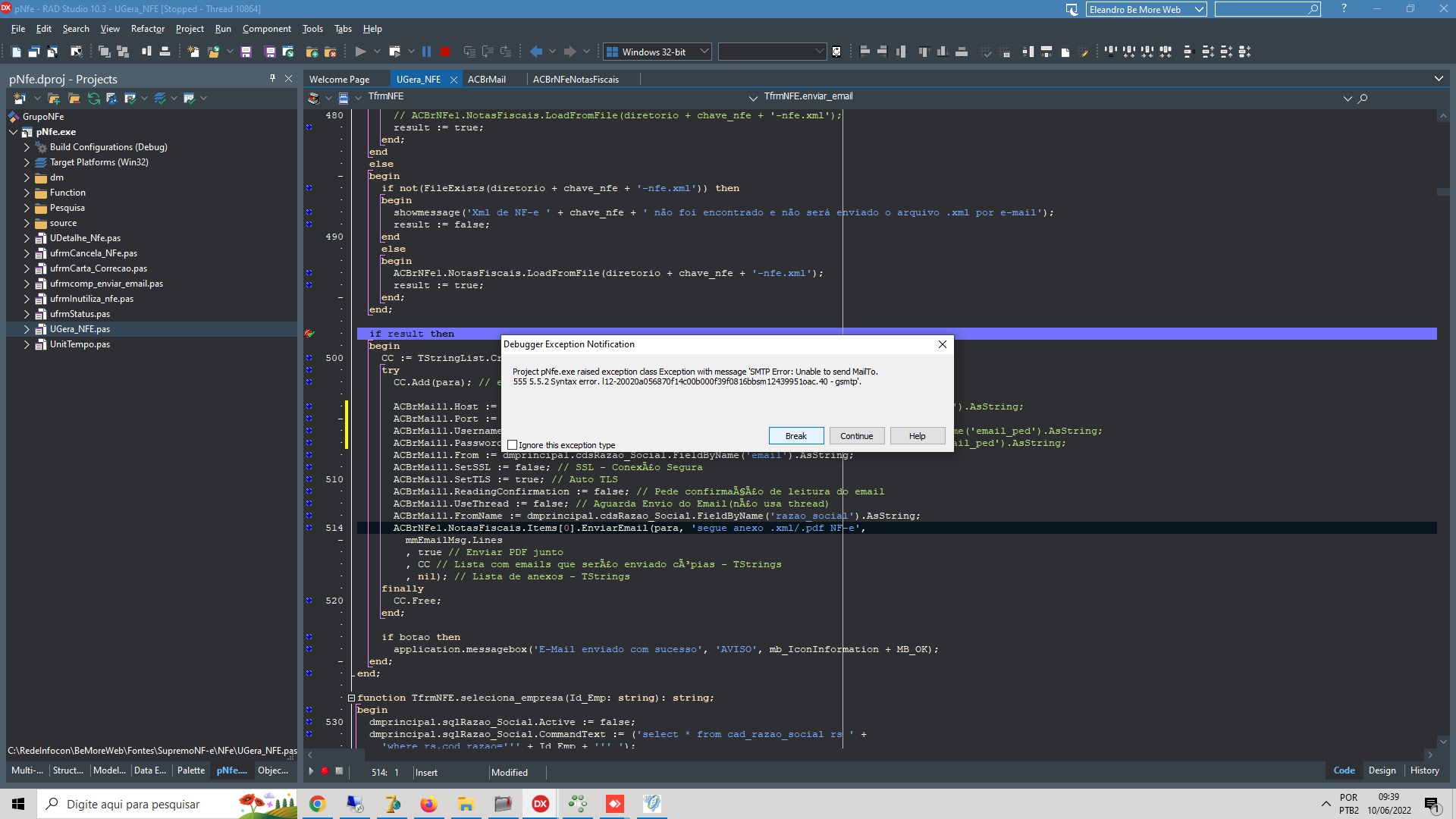Switch to Design view at bottom

(x=1382, y=770)
